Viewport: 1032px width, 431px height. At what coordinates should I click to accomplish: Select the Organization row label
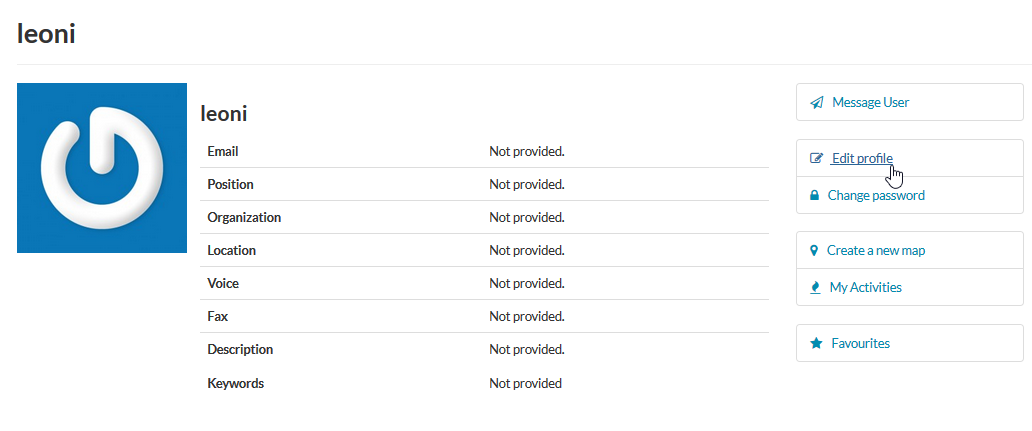click(244, 218)
